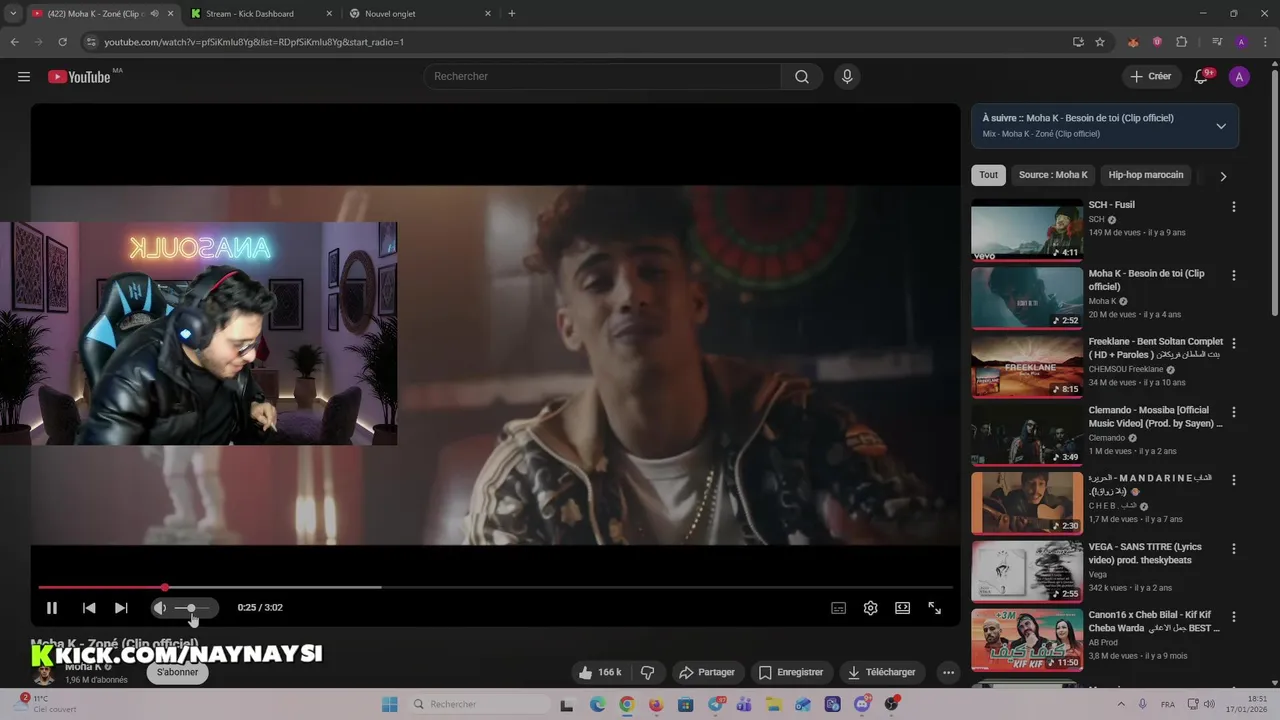Image resolution: width=1280 pixels, height=720 pixels.
Task: Open options menu for Freeklane Bent Soltan
Action: click(1233, 343)
